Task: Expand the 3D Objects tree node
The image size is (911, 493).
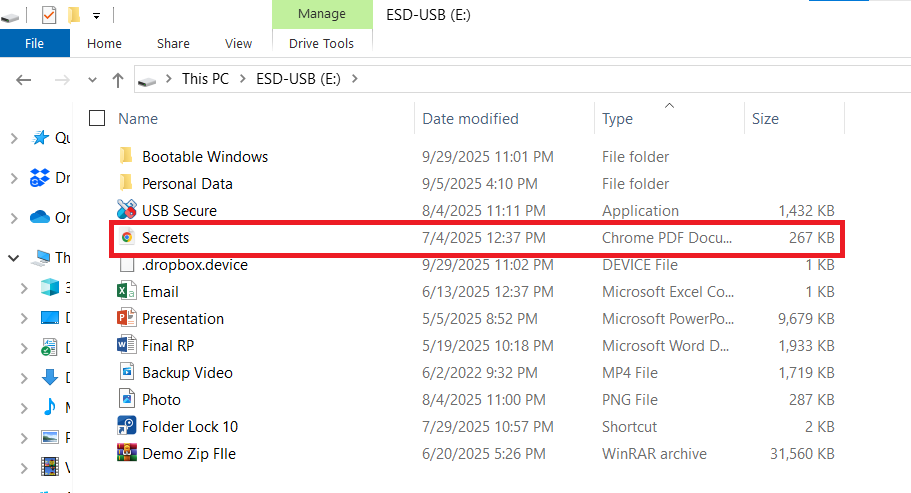Action: [x=24, y=287]
